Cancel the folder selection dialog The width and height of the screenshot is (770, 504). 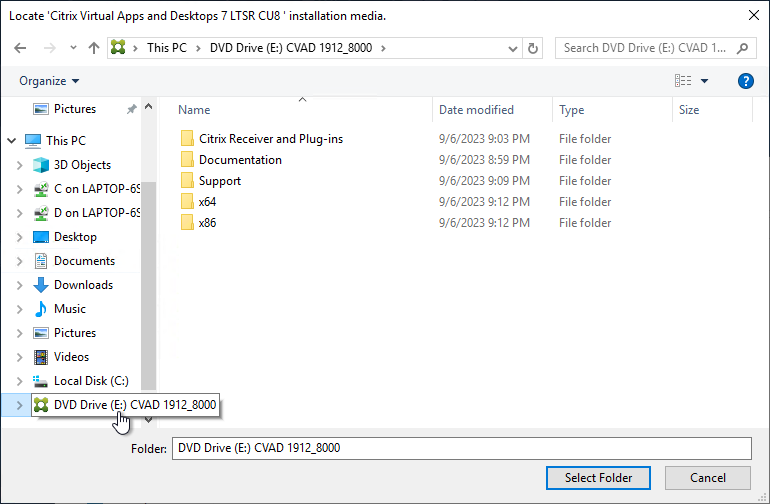(708, 478)
